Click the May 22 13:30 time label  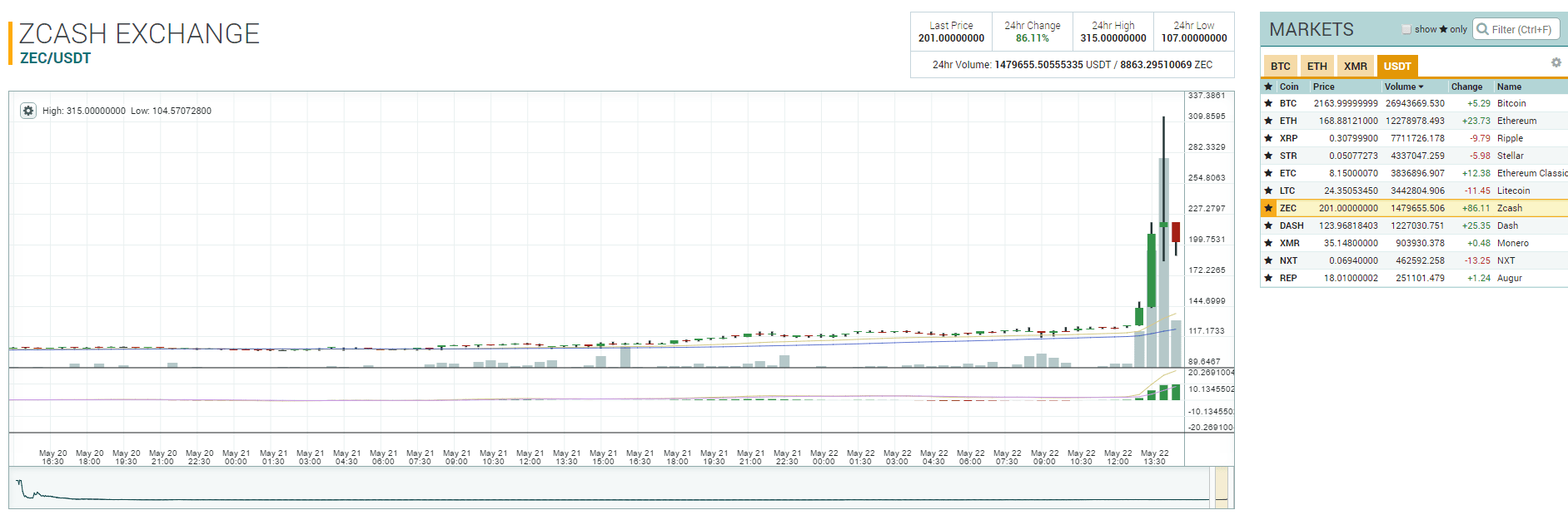[1154, 458]
